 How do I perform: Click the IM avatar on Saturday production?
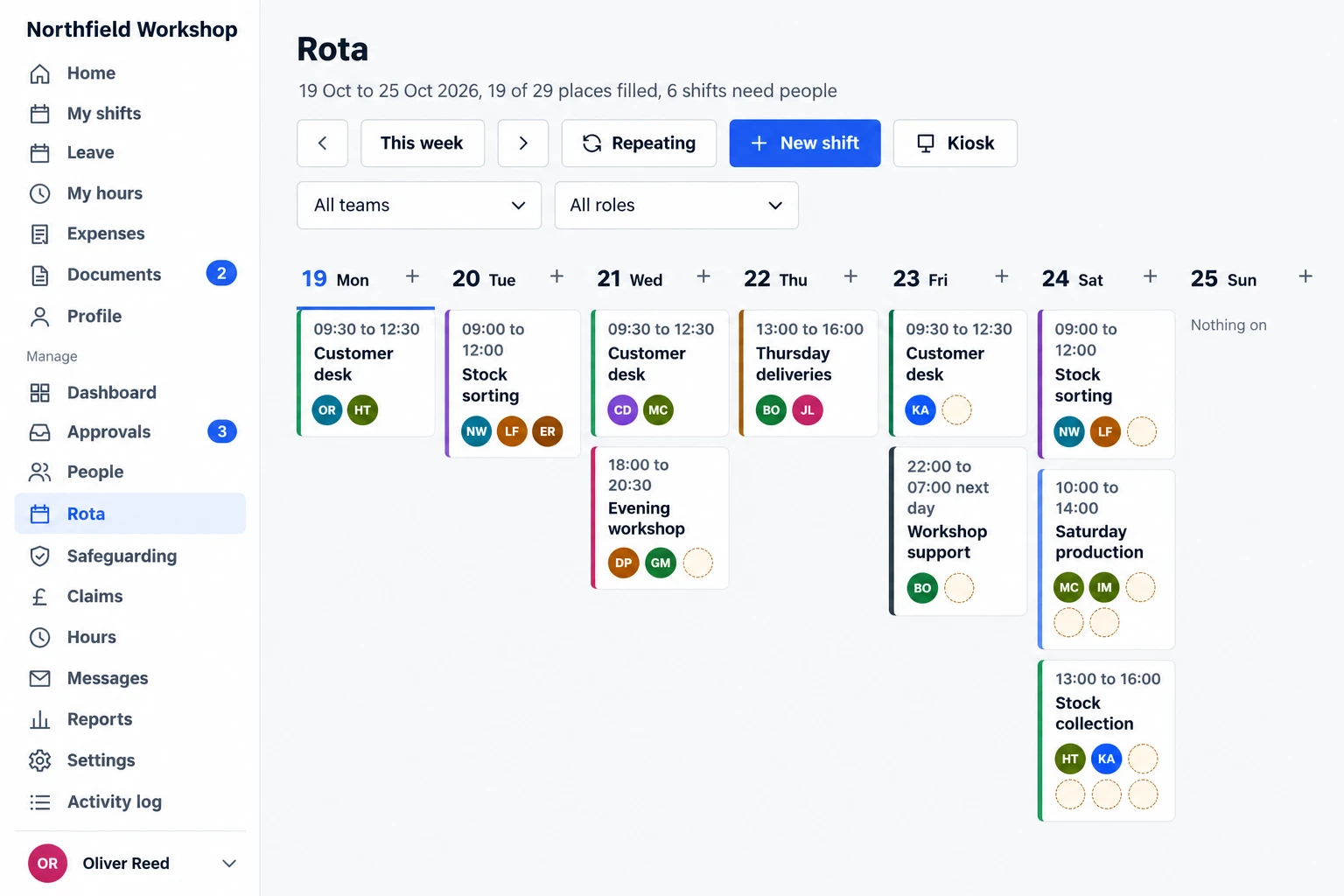point(1104,587)
